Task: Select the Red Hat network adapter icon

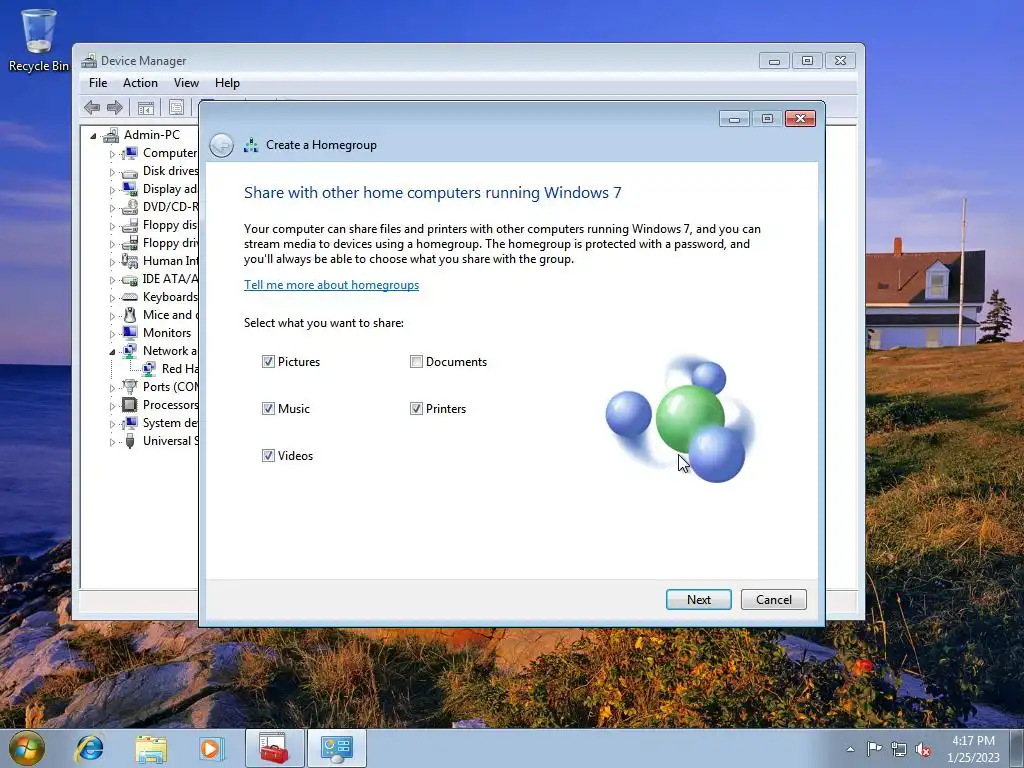Action: (149, 369)
